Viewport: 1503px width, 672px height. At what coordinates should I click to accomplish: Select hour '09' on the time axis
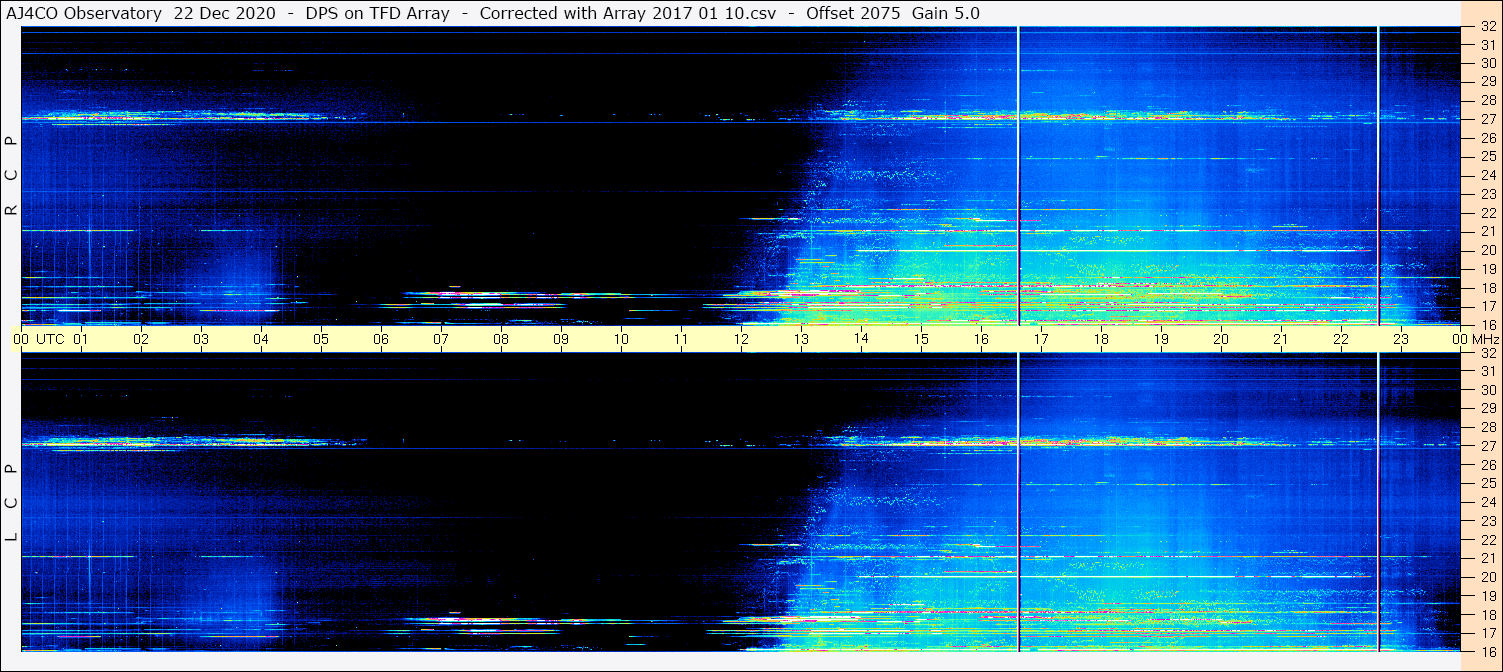coord(561,339)
